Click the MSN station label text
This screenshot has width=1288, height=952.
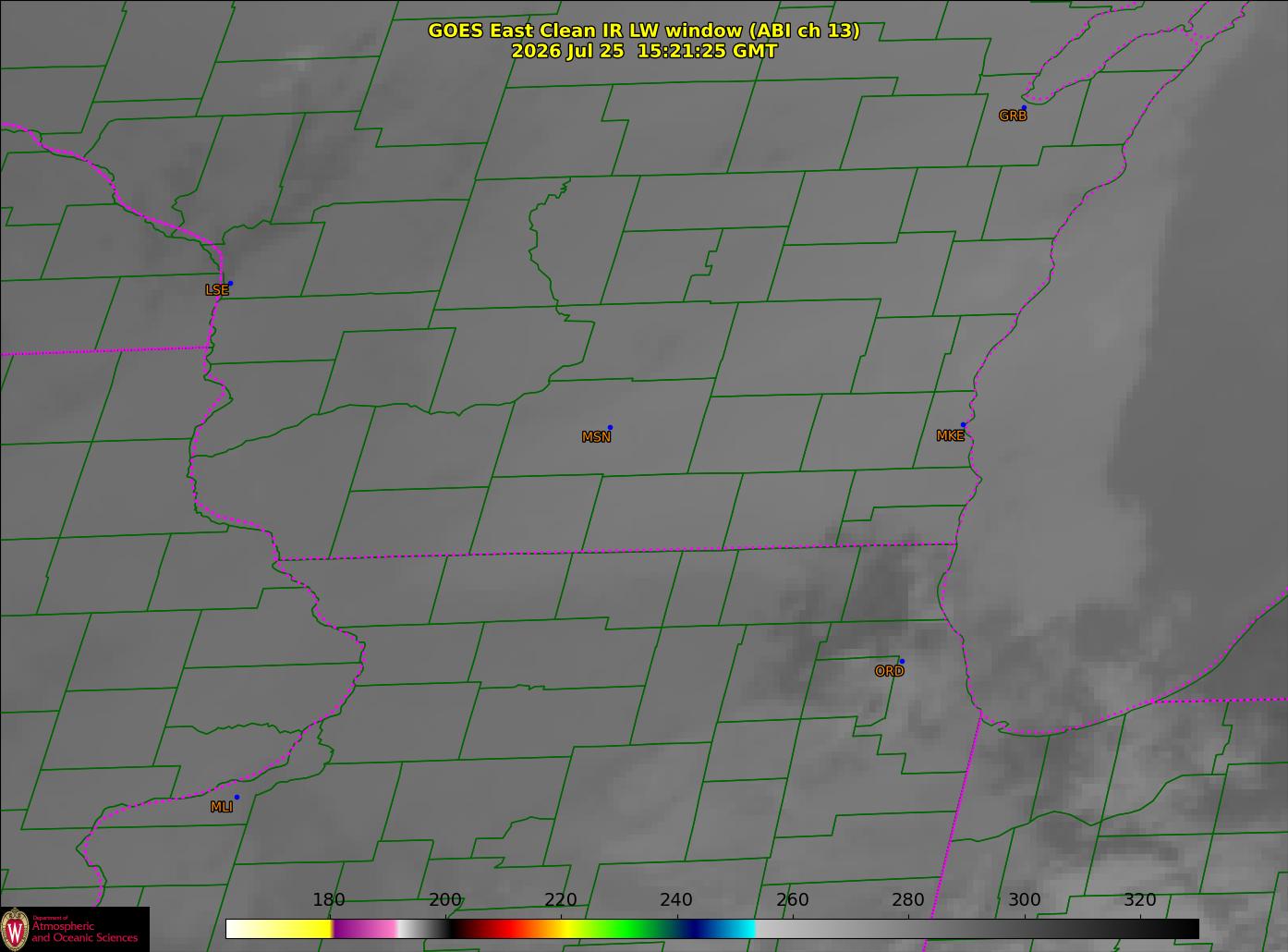(x=596, y=437)
